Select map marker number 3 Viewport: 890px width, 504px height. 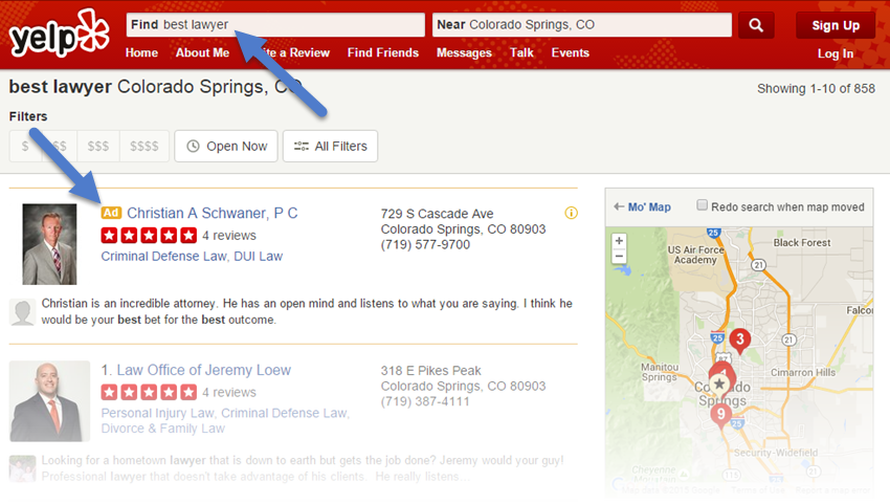pyautogui.click(x=740, y=340)
